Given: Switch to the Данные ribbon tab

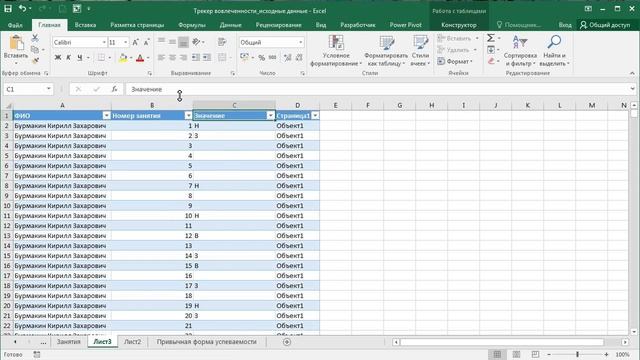Looking at the screenshot, I should point(231,25).
